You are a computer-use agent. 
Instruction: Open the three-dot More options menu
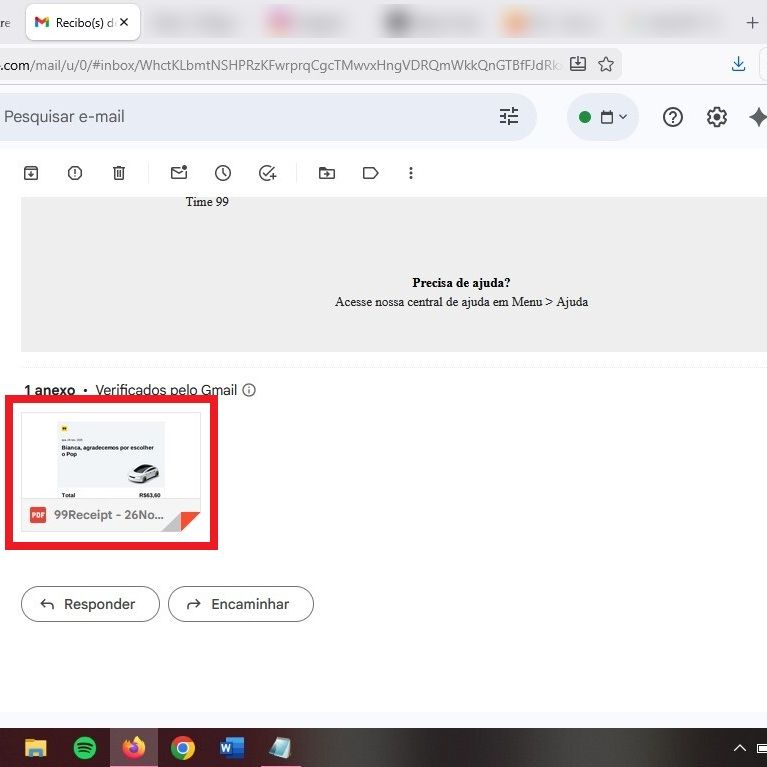point(411,173)
